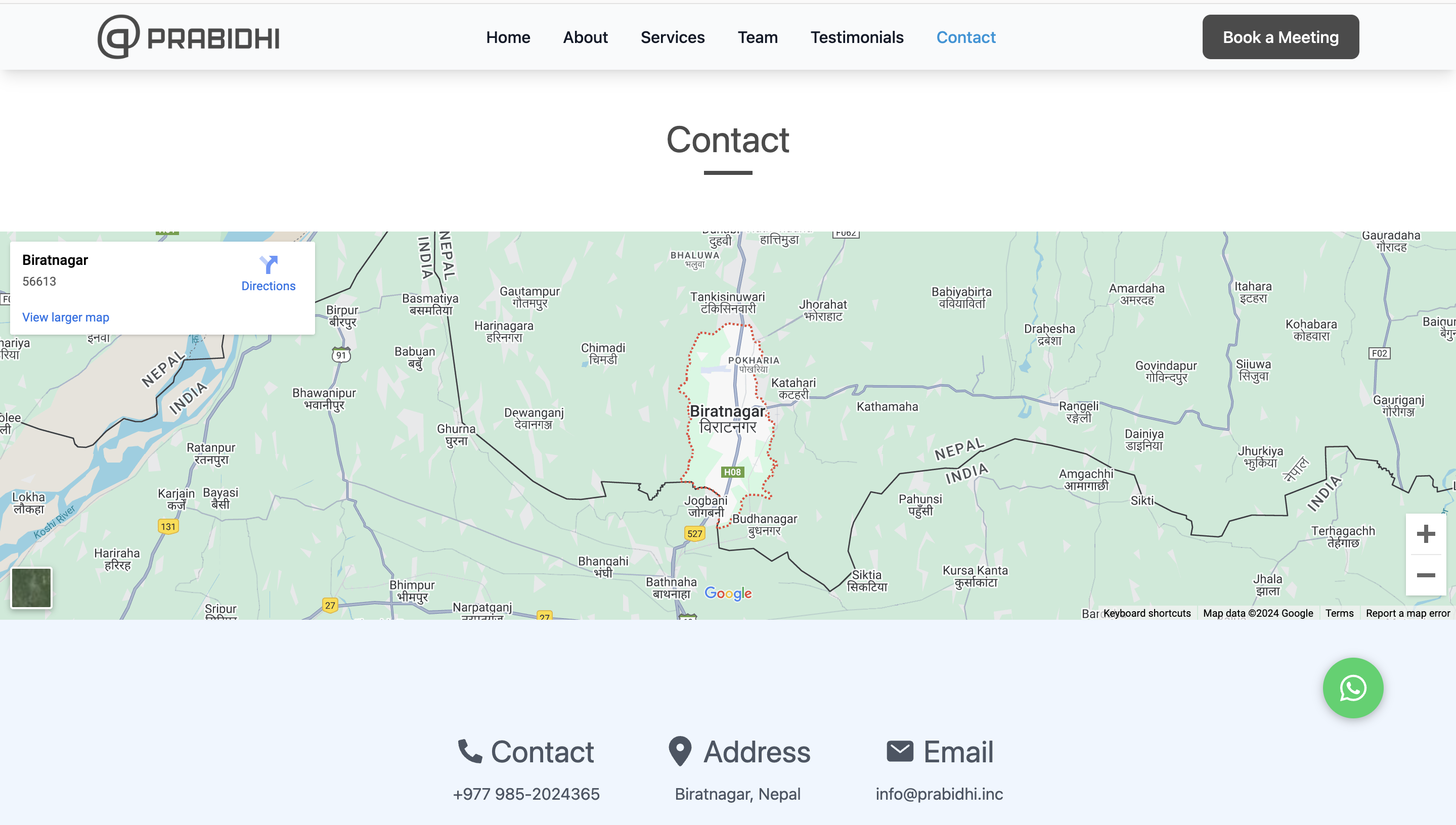1456x825 pixels.
Task: Open the Testimonials nav item
Action: pyautogui.click(x=856, y=37)
